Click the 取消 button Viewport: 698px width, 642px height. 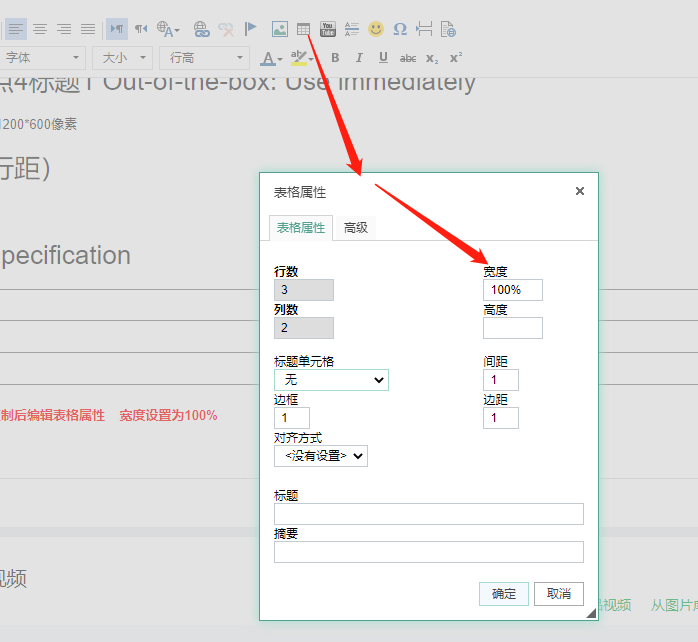558,594
